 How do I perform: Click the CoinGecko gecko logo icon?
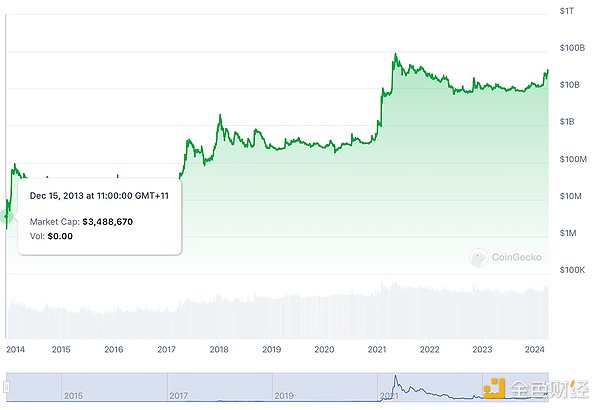[479, 257]
